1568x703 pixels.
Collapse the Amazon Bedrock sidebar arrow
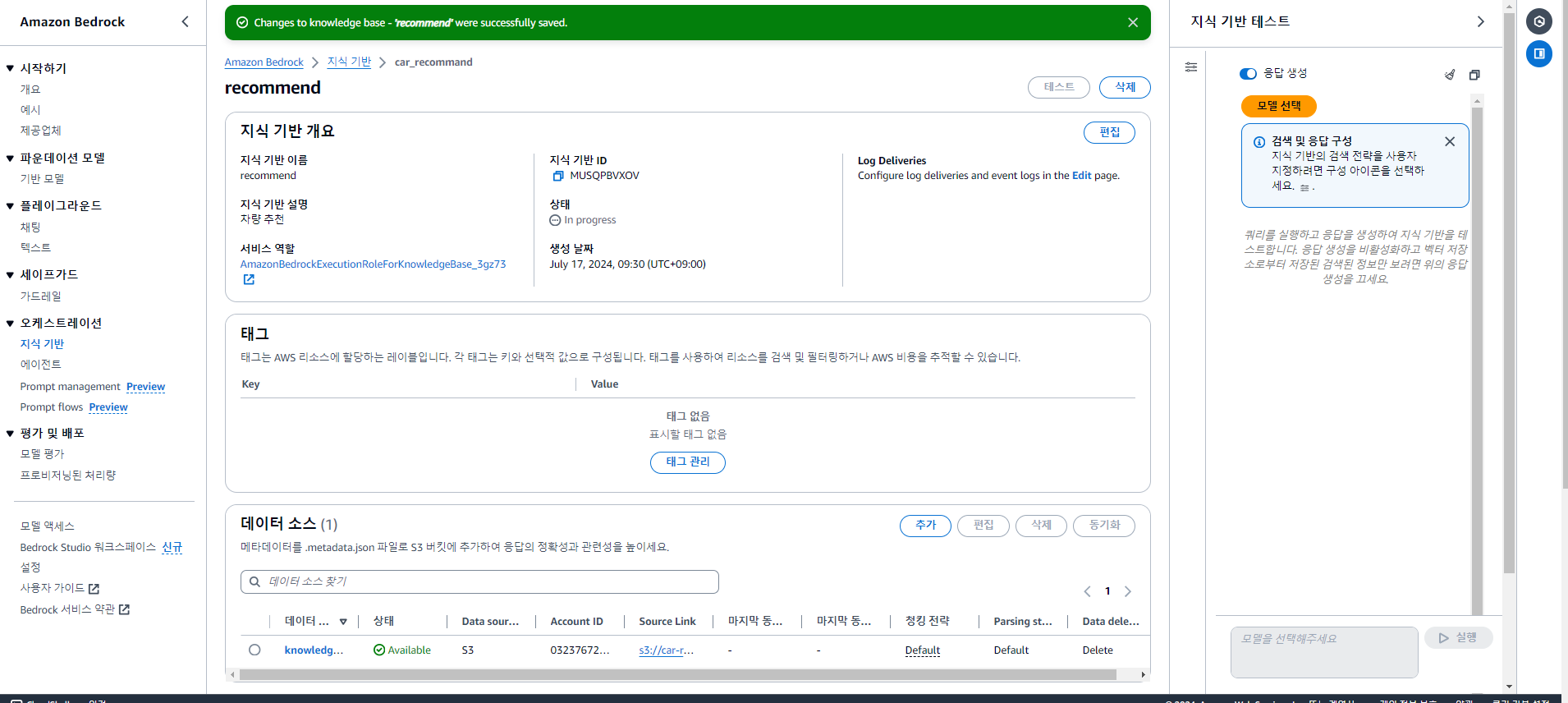(185, 22)
